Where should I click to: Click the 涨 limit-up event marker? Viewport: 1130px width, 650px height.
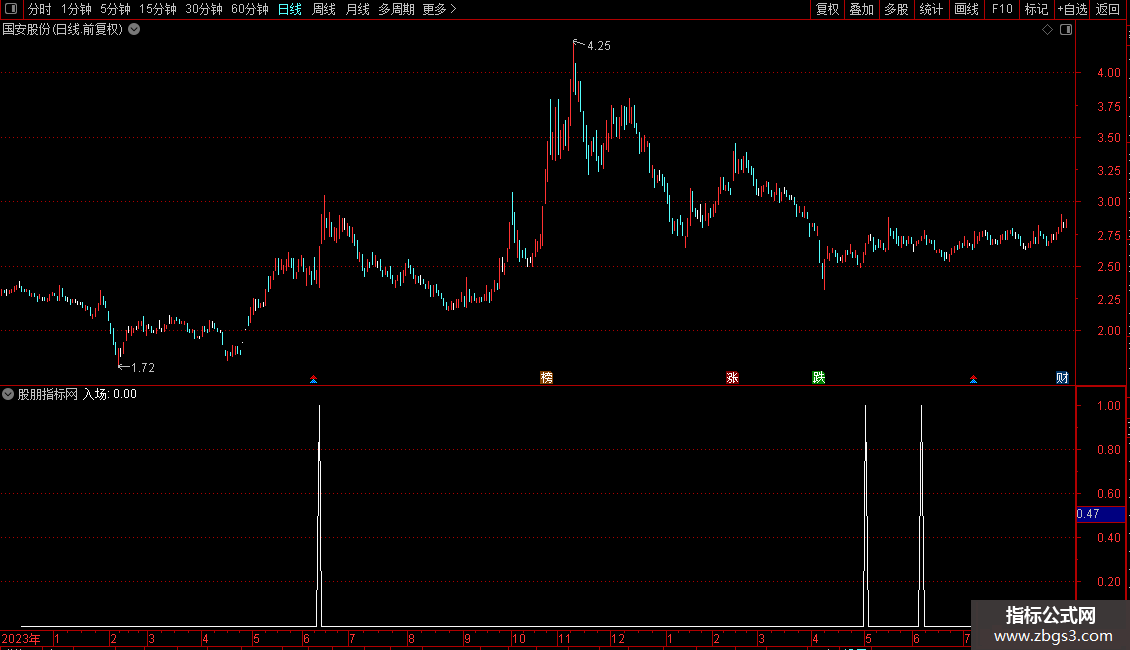point(732,378)
